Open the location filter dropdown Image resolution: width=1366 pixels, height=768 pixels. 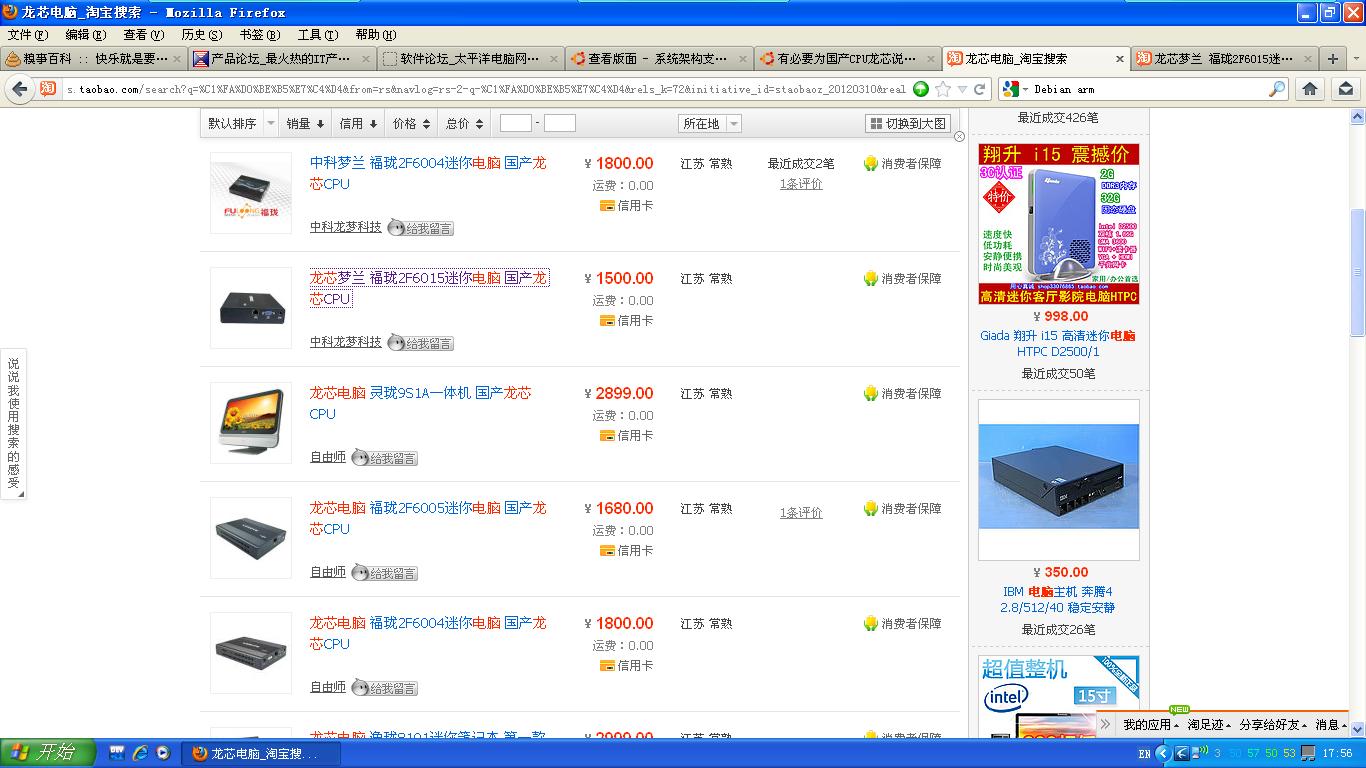(710, 124)
